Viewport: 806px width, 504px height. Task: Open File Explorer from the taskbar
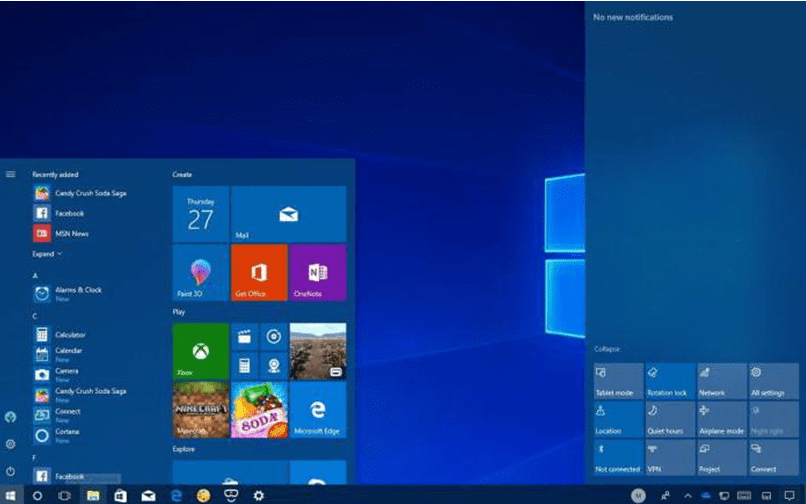93,495
